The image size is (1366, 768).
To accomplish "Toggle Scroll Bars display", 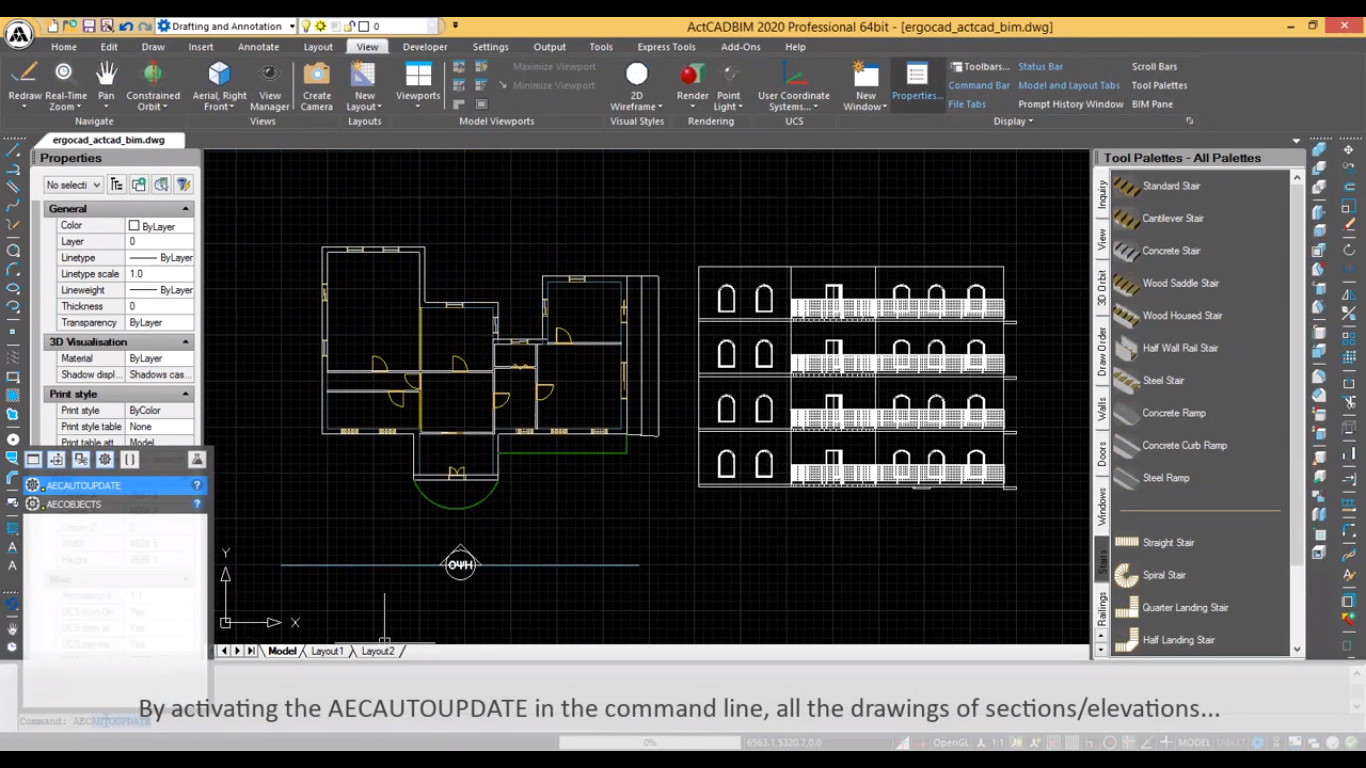I will click(x=1154, y=67).
